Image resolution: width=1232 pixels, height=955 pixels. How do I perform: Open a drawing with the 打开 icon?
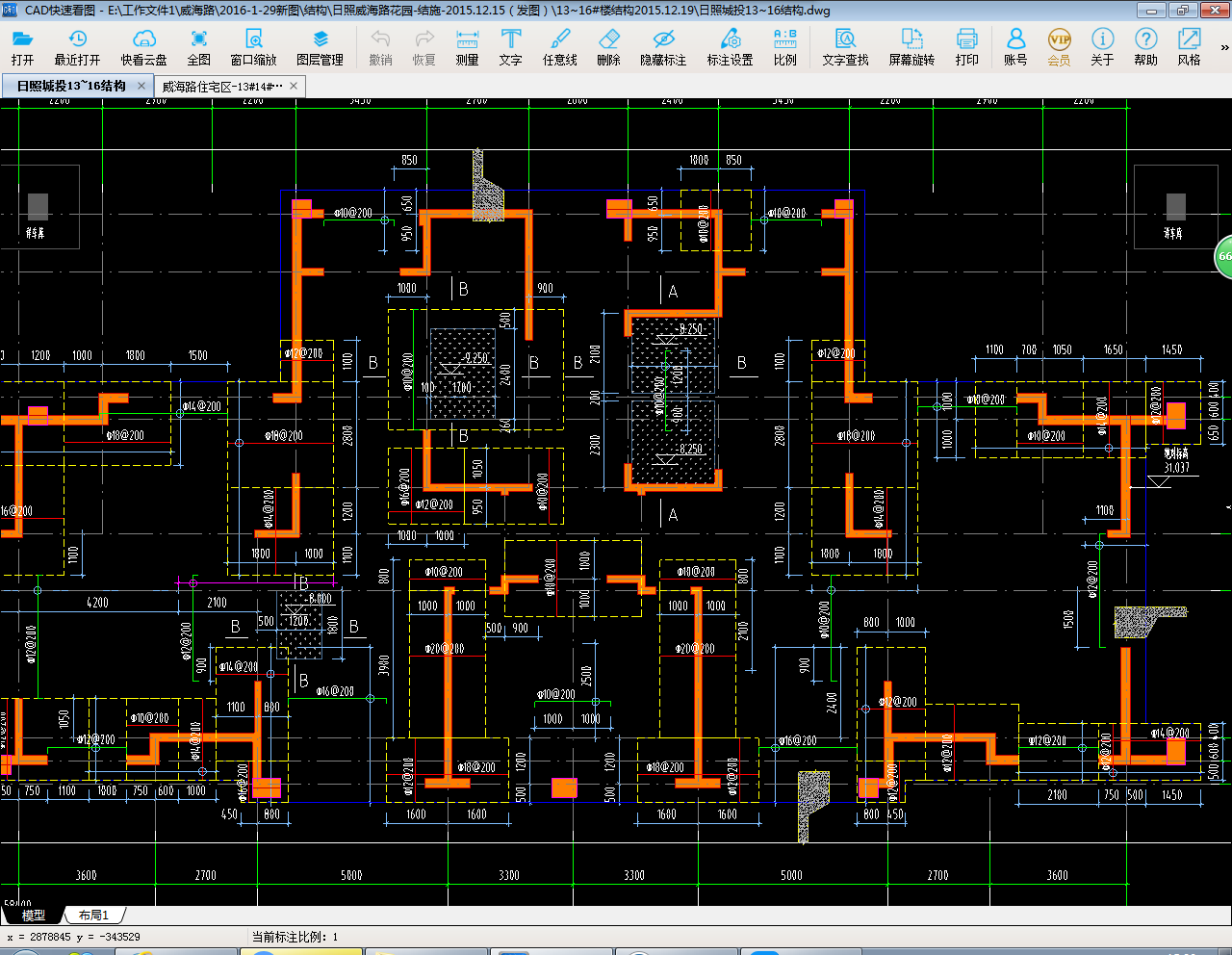coord(23,47)
